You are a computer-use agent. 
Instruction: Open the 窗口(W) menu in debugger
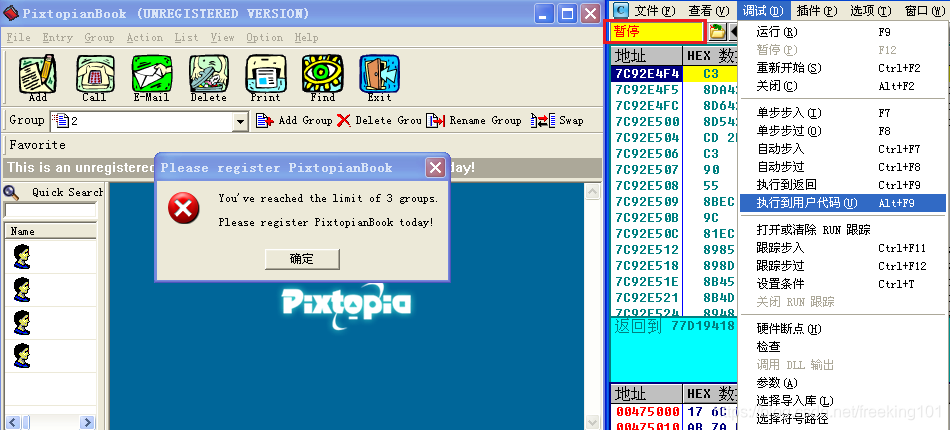coord(924,11)
